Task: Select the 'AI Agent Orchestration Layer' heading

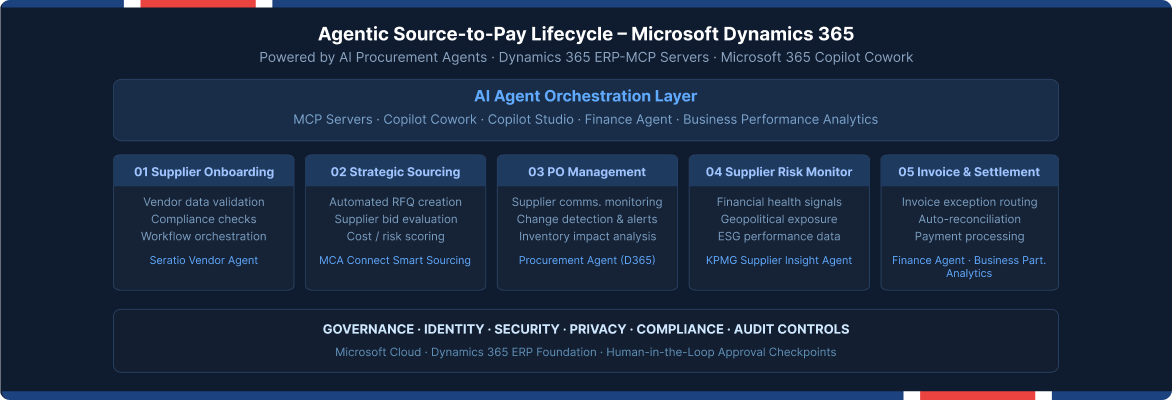Action: click(x=586, y=96)
